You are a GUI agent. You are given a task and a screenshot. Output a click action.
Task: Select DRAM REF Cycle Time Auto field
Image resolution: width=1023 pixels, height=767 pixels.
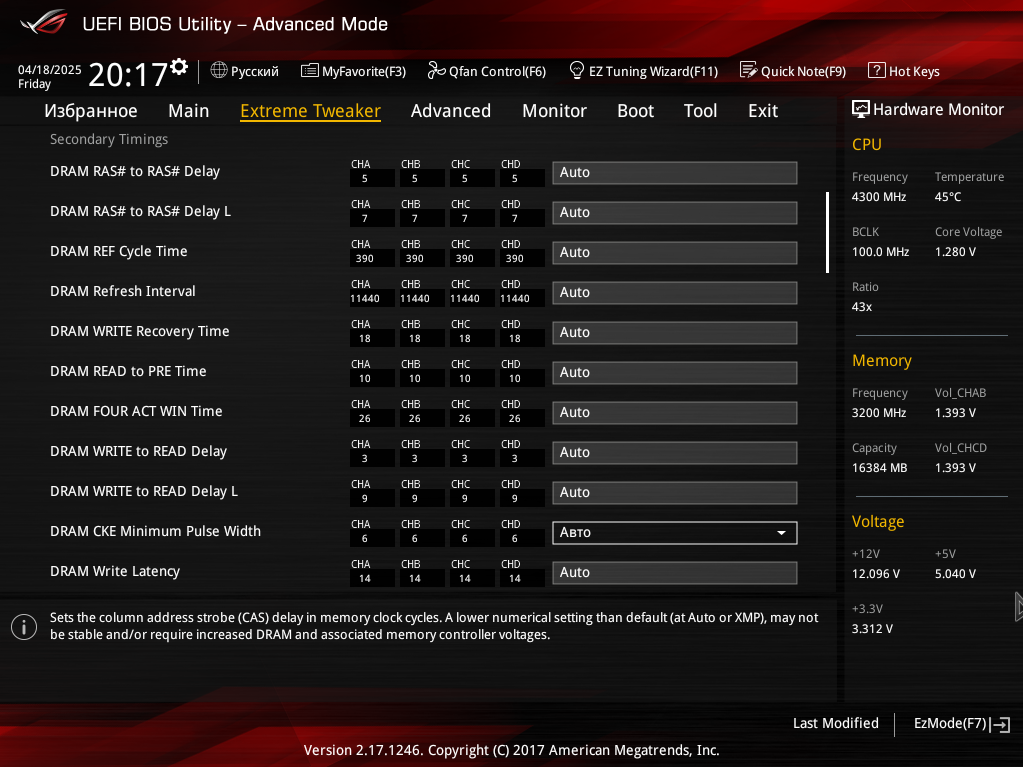(x=675, y=252)
